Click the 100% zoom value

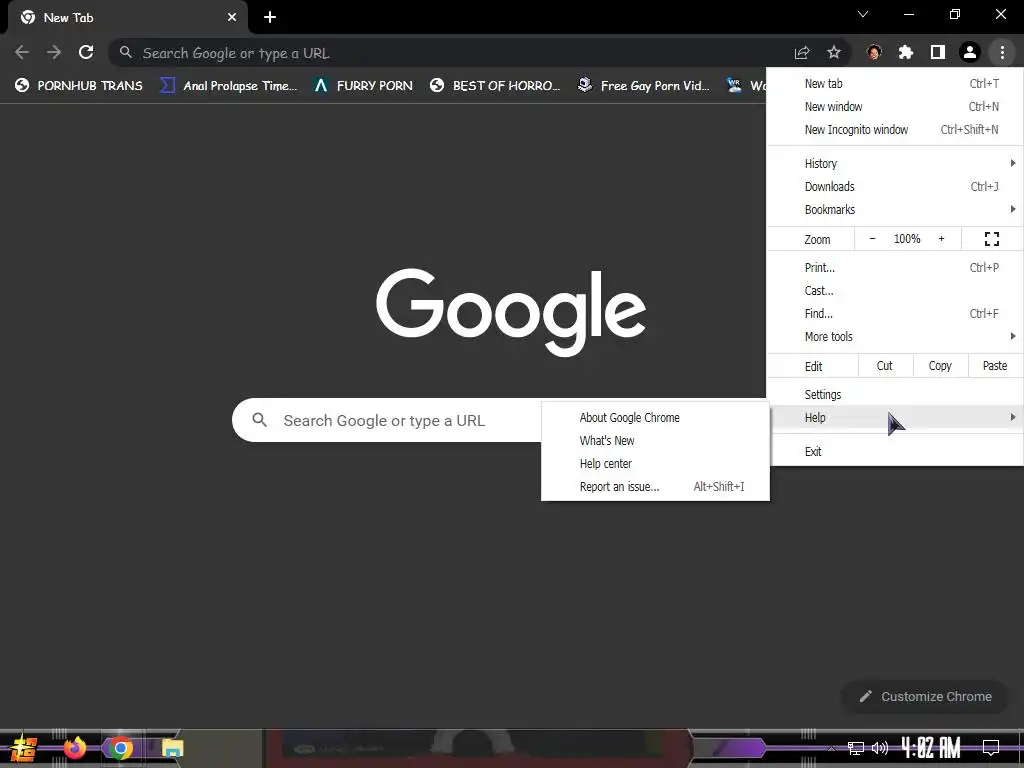[907, 239]
